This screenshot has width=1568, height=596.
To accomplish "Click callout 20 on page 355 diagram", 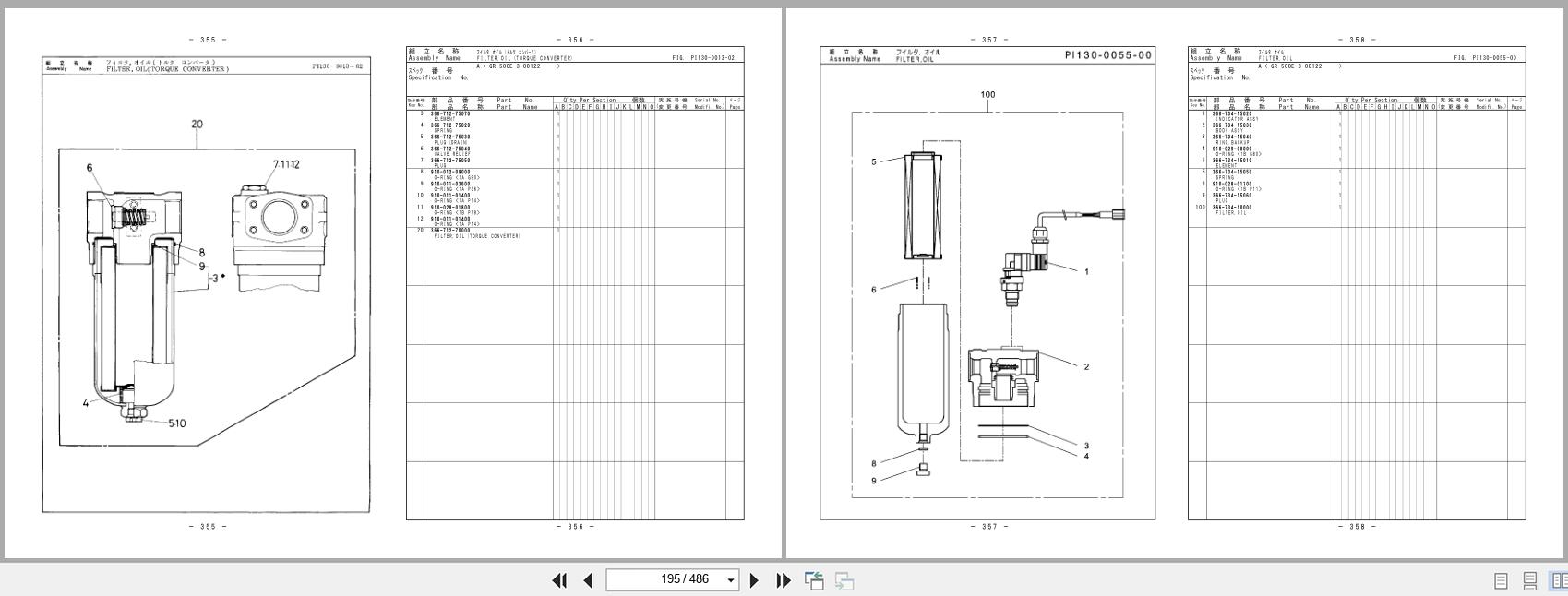I will pyautogui.click(x=197, y=125).
